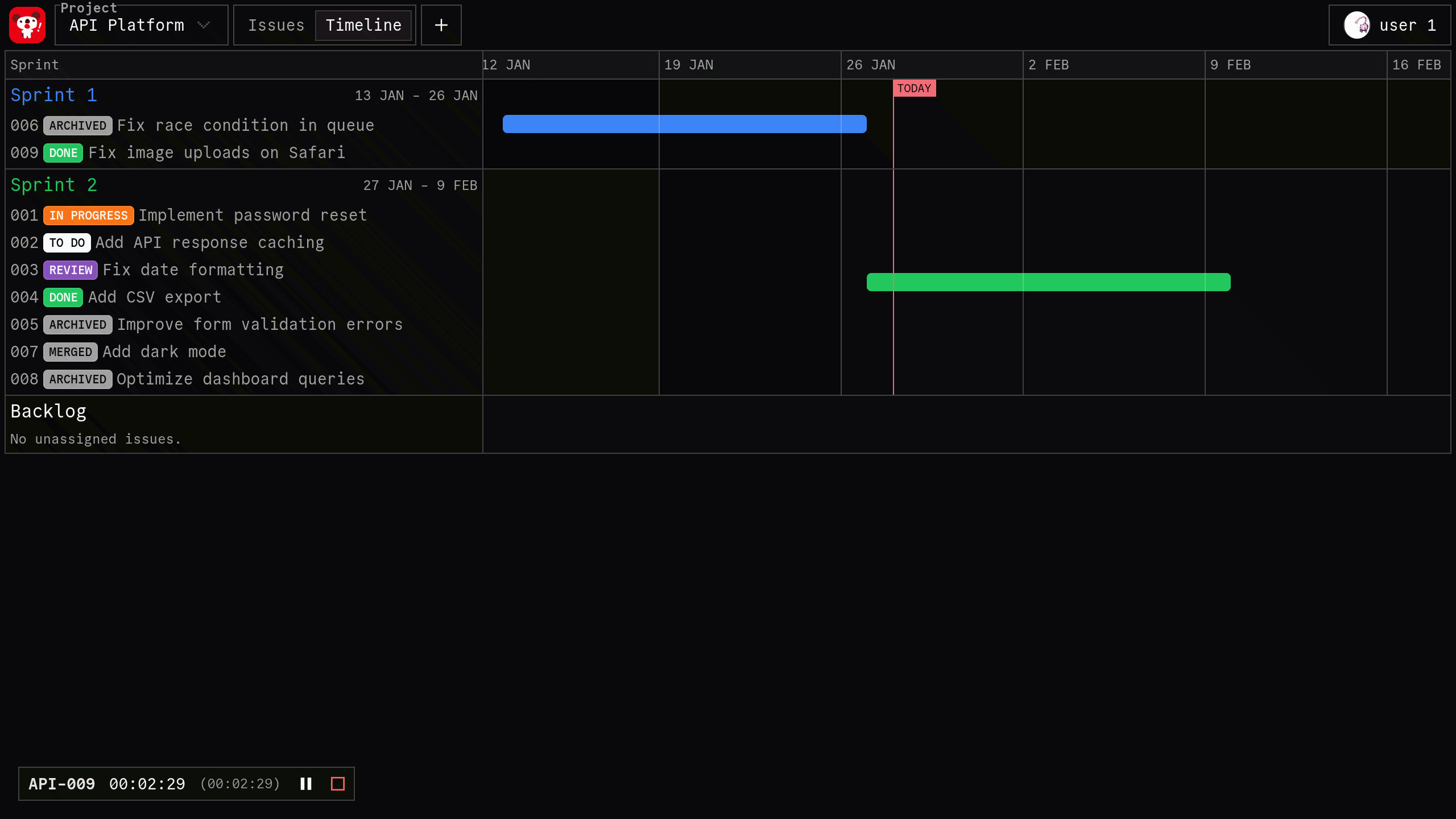Click the Sprint 1 heading

tap(54, 95)
